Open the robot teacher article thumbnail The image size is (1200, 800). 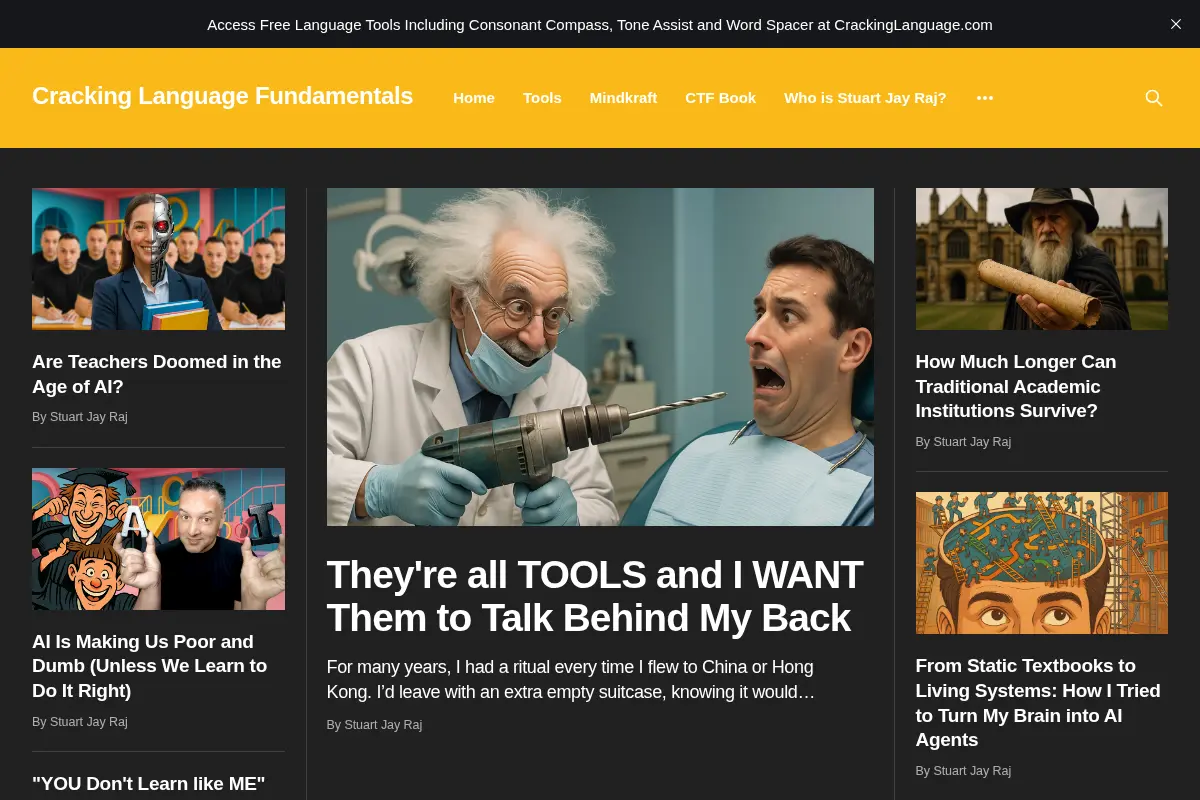point(158,259)
